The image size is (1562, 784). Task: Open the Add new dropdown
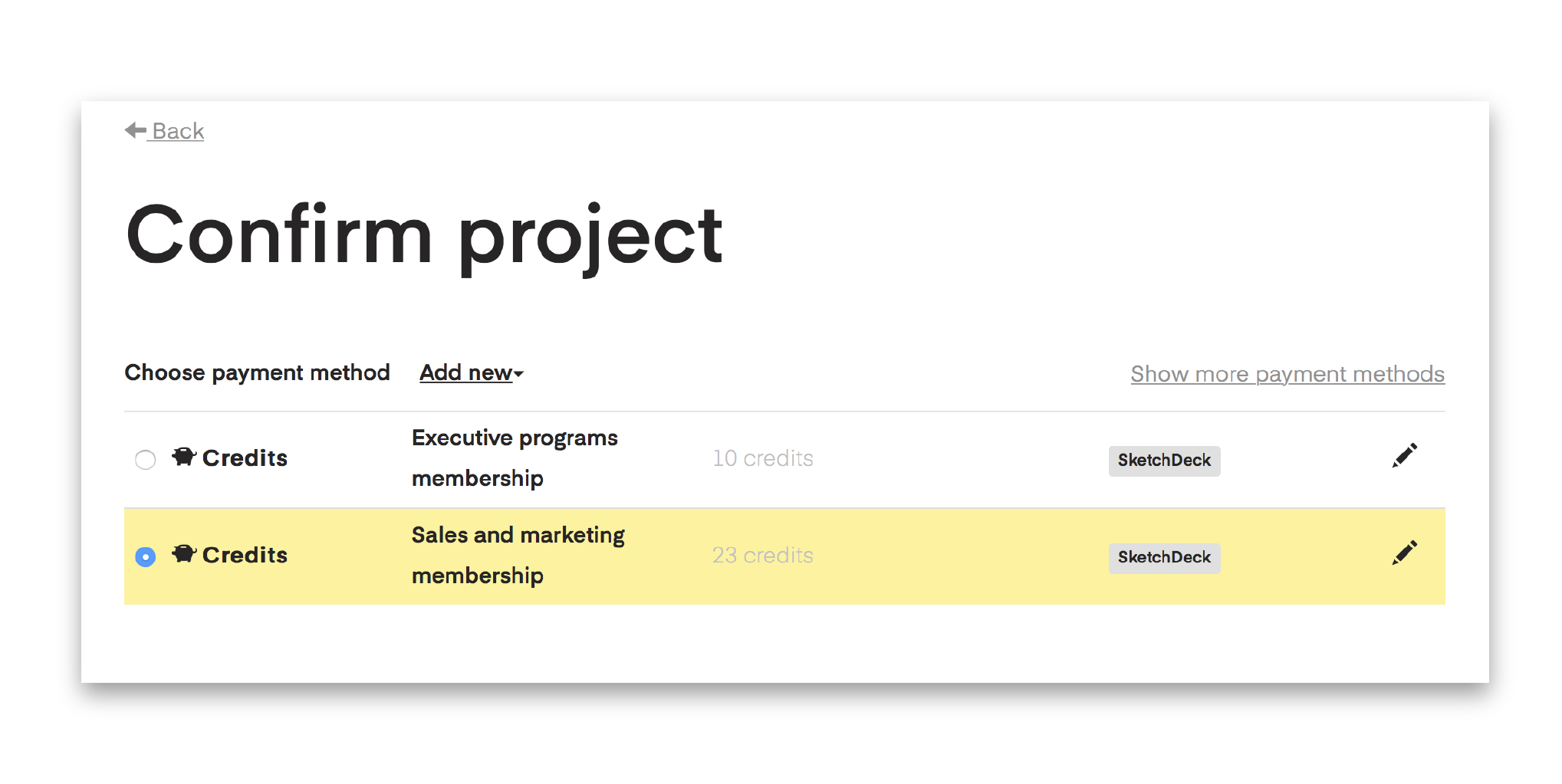point(471,372)
